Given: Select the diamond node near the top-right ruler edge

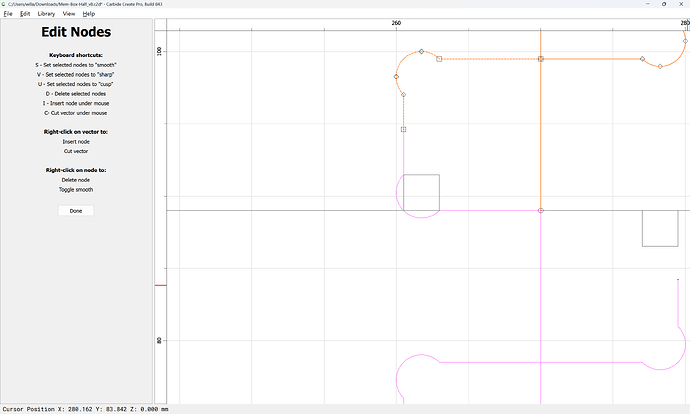Looking at the screenshot, I should (685, 41).
